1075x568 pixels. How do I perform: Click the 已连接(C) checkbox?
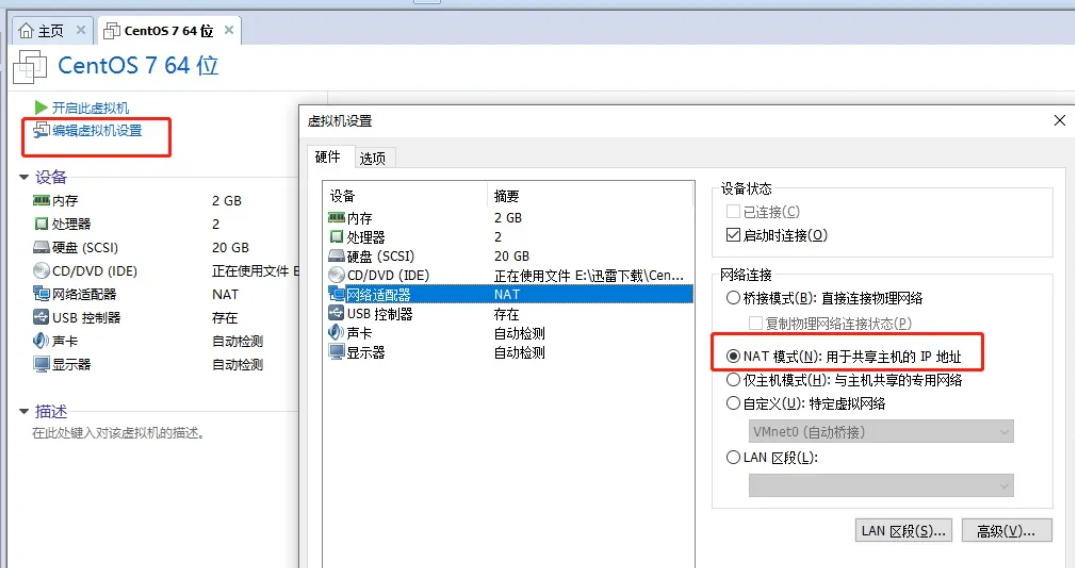pyautogui.click(x=733, y=211)
